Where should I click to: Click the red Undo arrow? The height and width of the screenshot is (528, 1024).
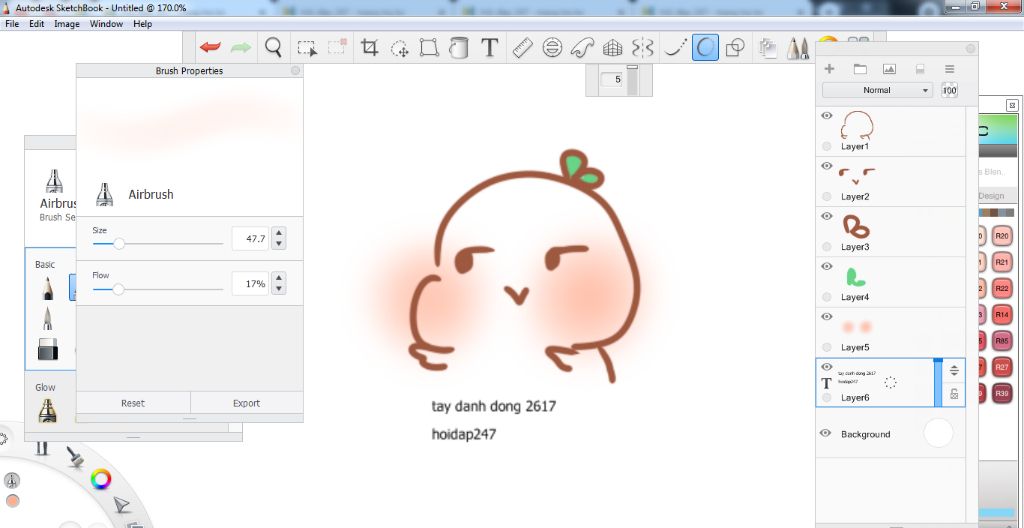click(x=210, y=48)
